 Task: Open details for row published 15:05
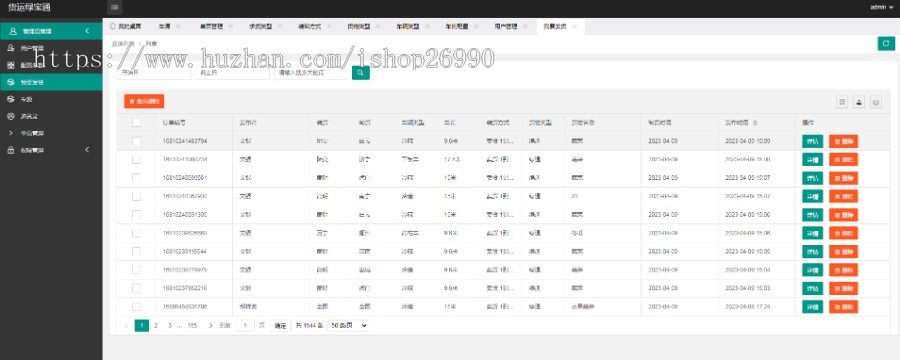(x=812, y=251)
